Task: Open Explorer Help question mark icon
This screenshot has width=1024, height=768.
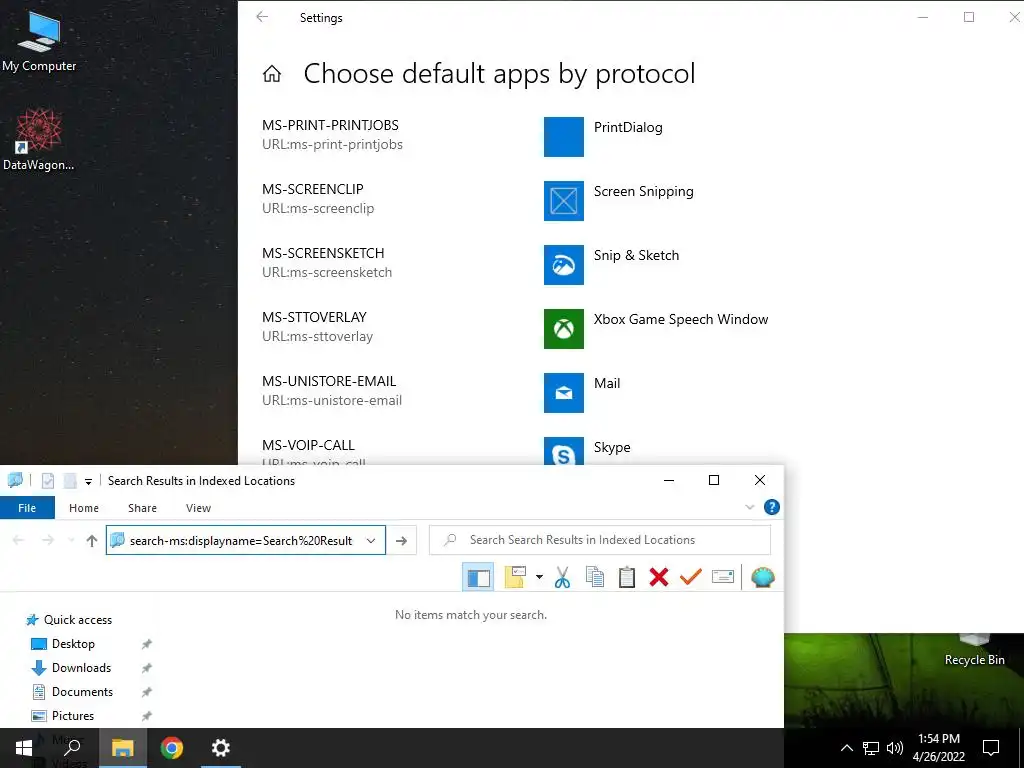Action: click(772, 507)
